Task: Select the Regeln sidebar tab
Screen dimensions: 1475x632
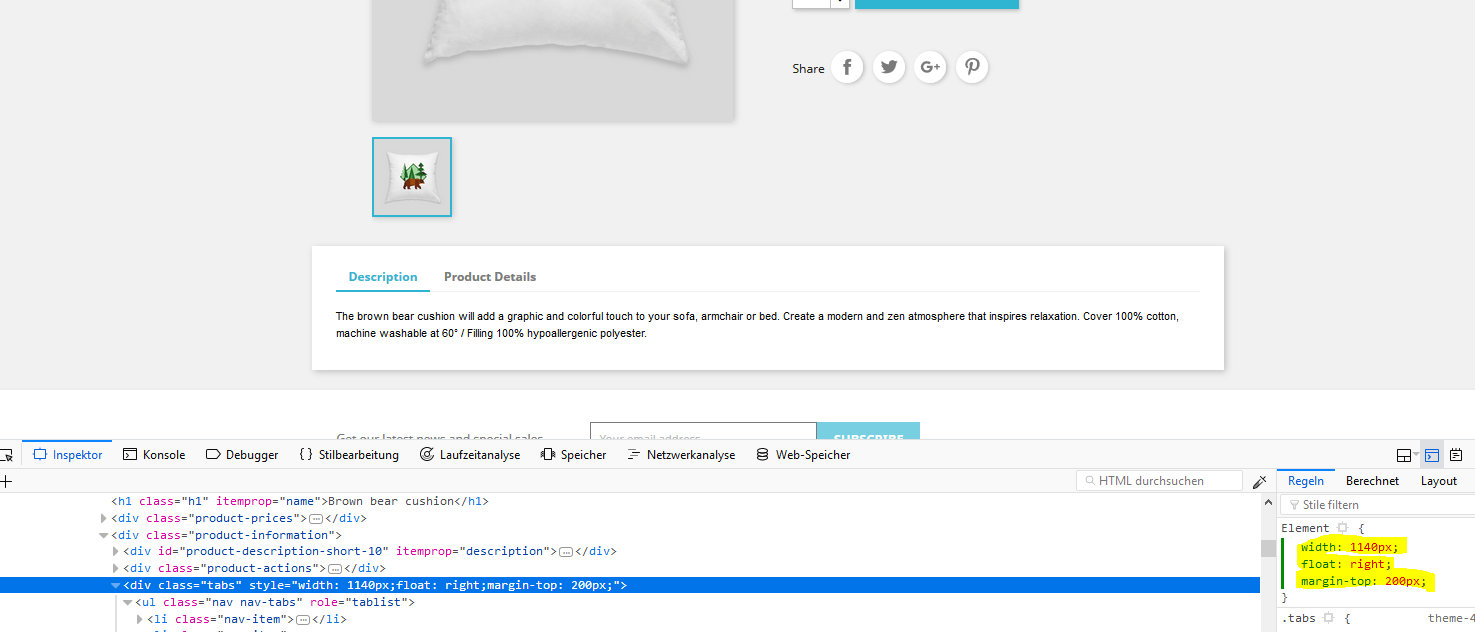Action: pos(1305,481)
